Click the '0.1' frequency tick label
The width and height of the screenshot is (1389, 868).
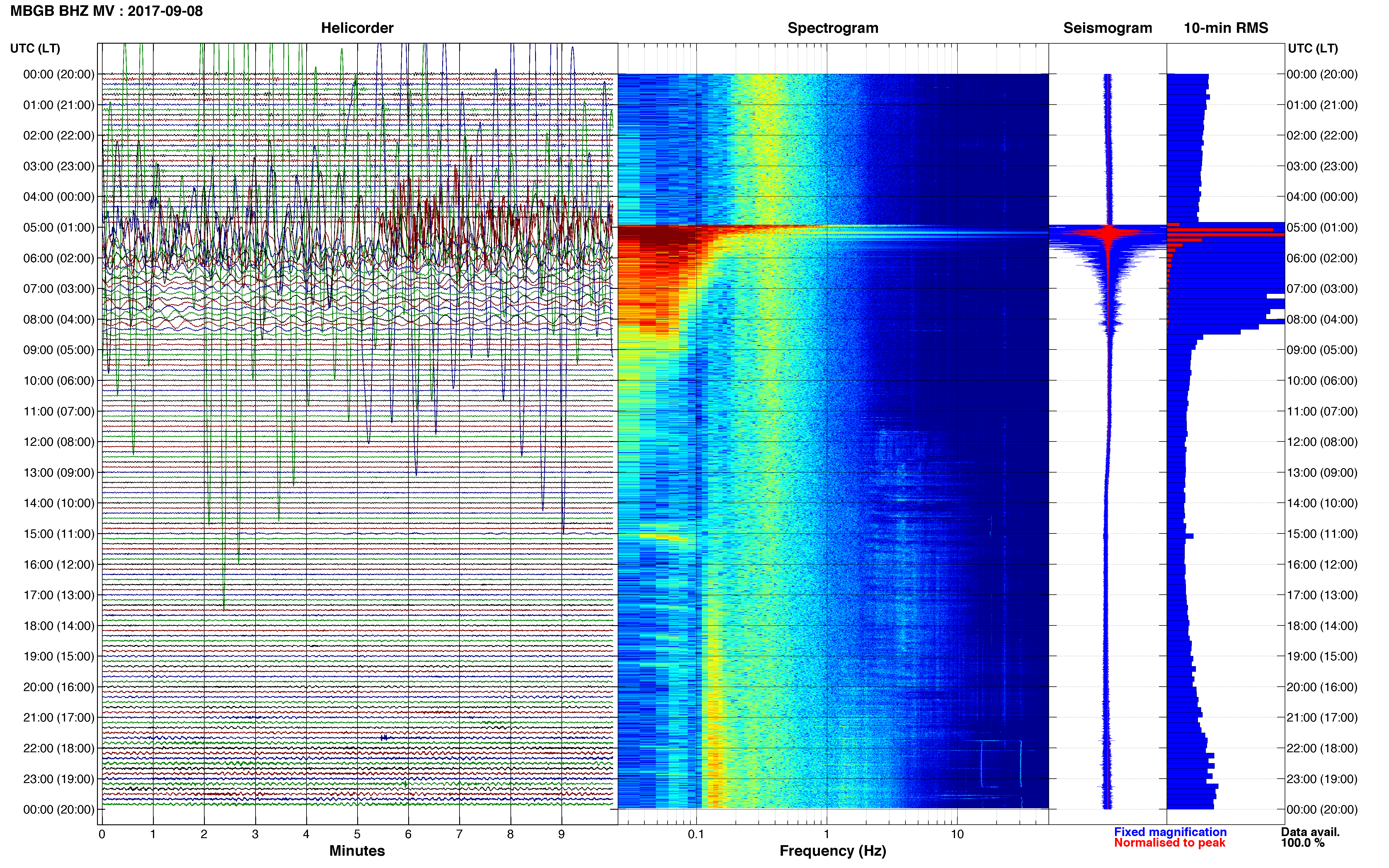696,834
